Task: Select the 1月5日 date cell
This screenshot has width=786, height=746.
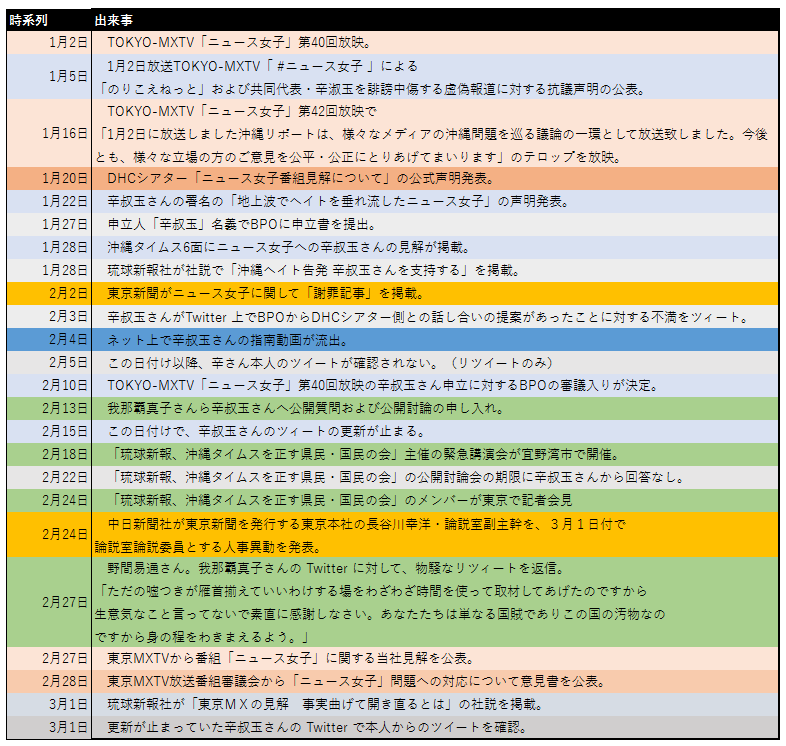Action: [x=49, y=77]
